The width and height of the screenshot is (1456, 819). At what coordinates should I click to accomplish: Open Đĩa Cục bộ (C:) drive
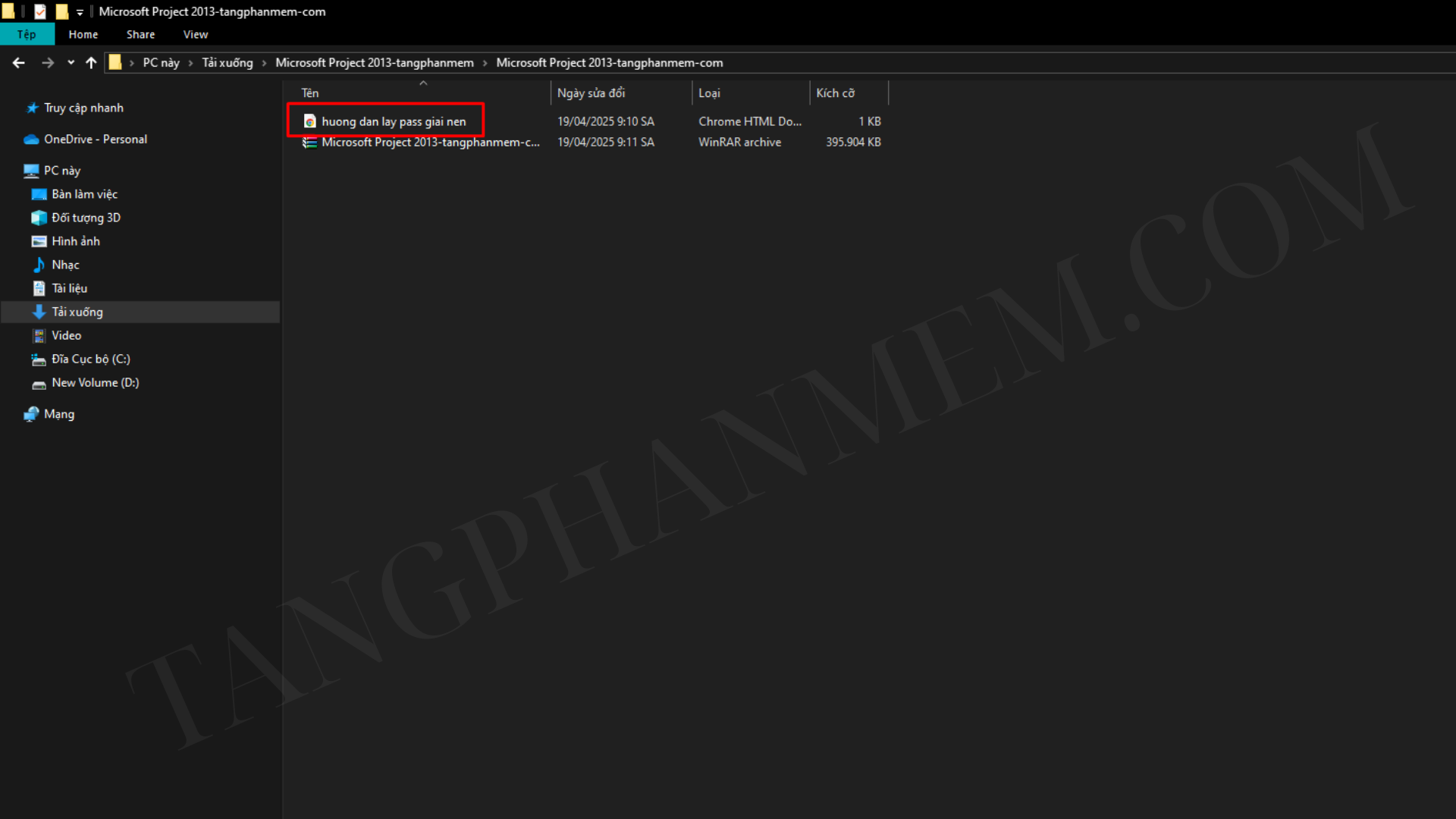(90, 359)
